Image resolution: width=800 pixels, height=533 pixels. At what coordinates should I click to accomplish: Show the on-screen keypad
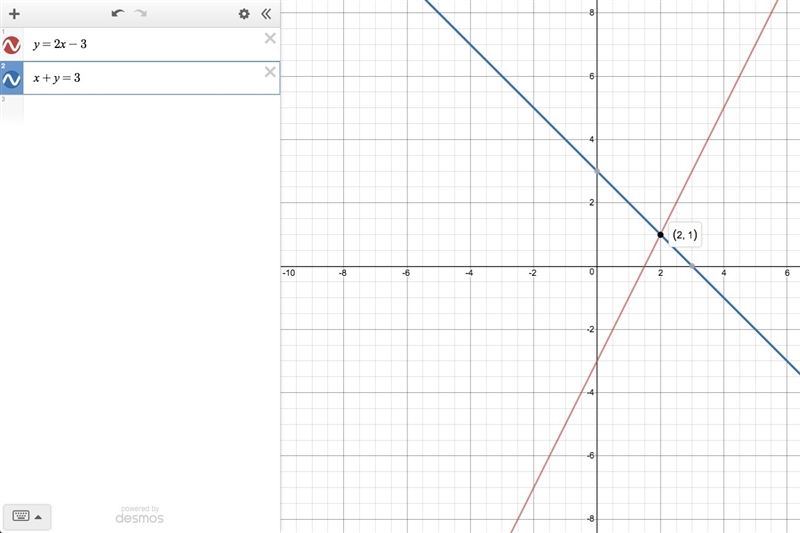coord(21,516)
